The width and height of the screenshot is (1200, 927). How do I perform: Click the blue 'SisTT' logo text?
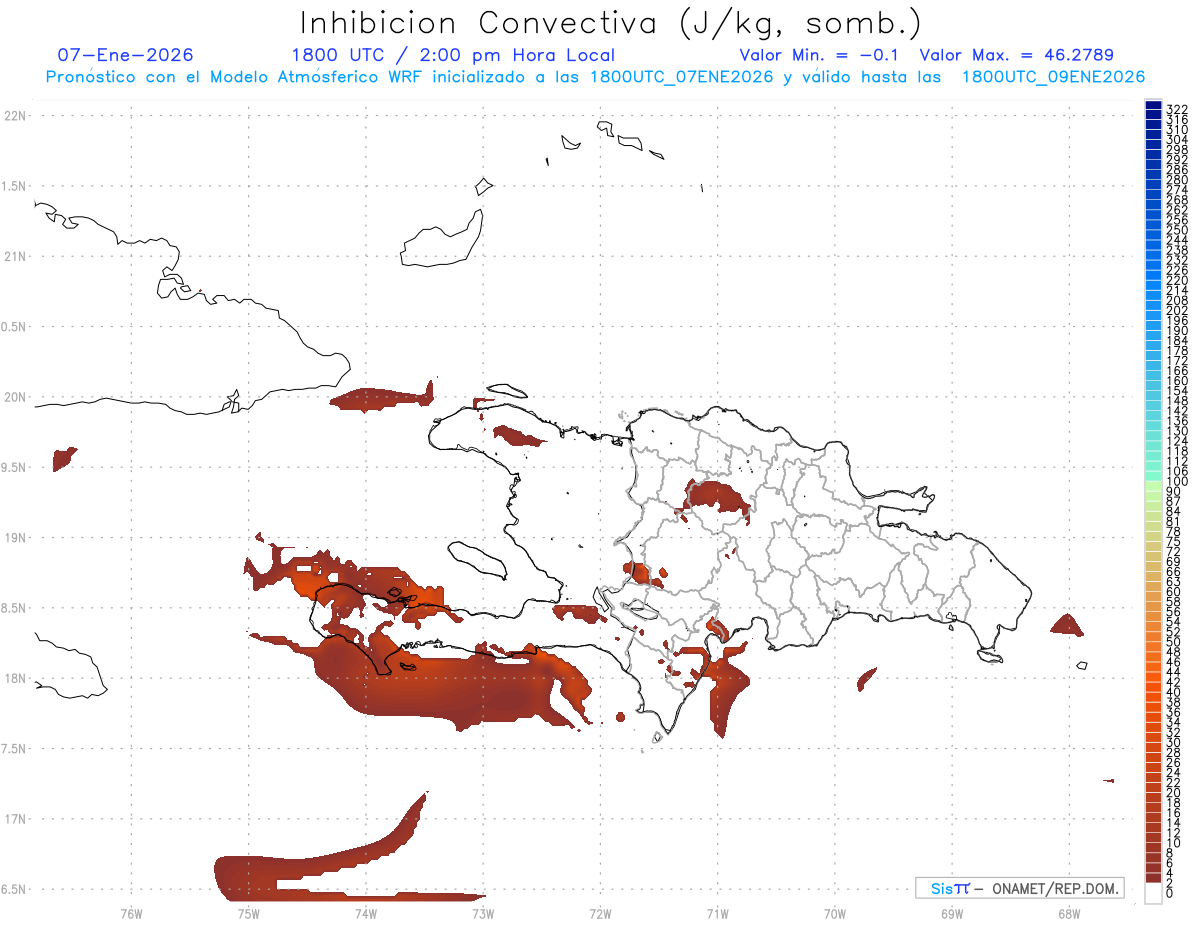[949, 889]
